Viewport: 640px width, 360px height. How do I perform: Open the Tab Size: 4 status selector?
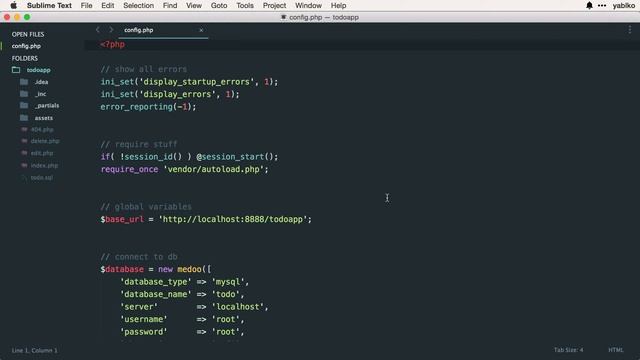point(568,350)
